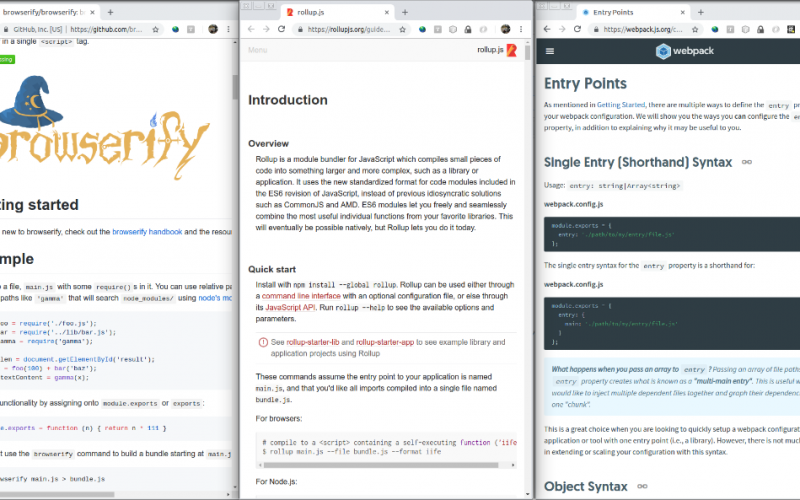The height and width of the screenshot is (500, 800).
Task: Go forward in the webpack window
Action: (x=562, y=29)
